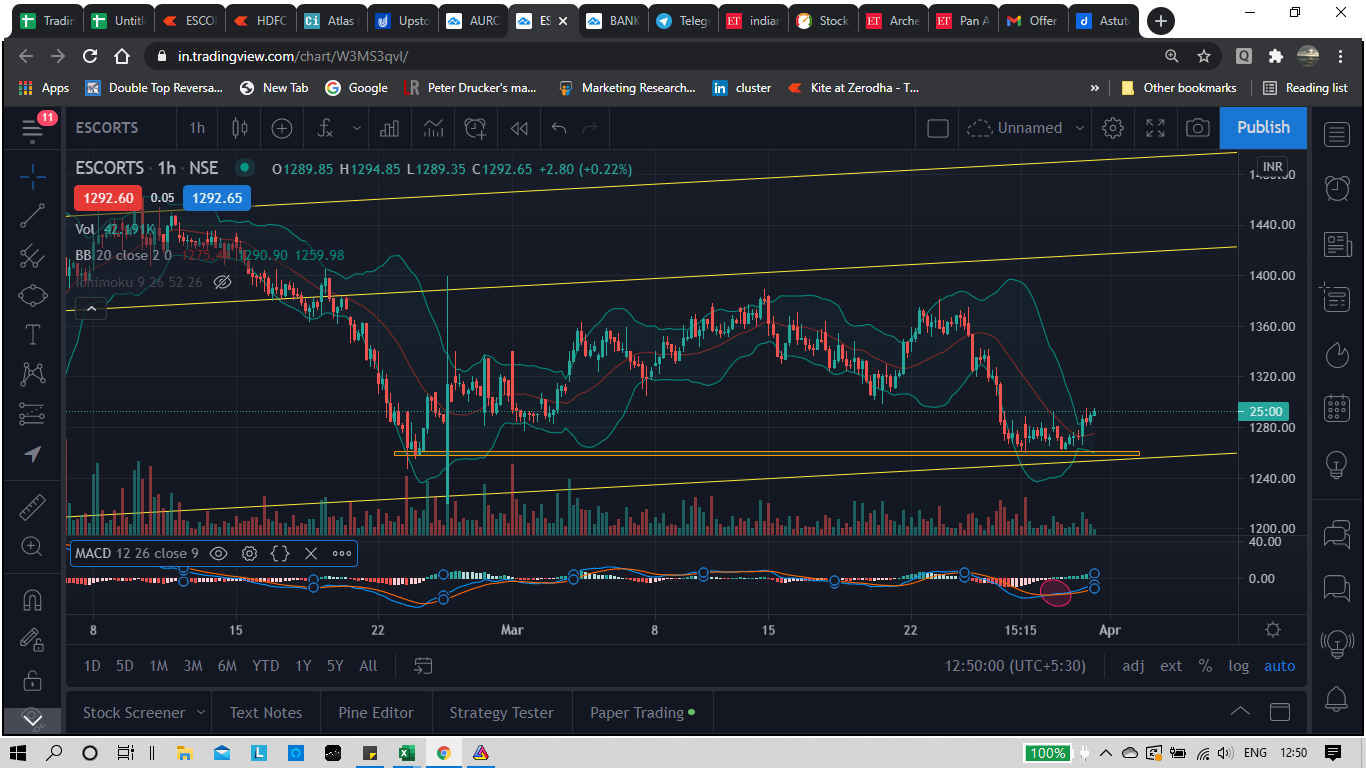This screenshot has height=768, width=1366.
Task: Select the trend line drawing tool
Action: pos(32,216)
